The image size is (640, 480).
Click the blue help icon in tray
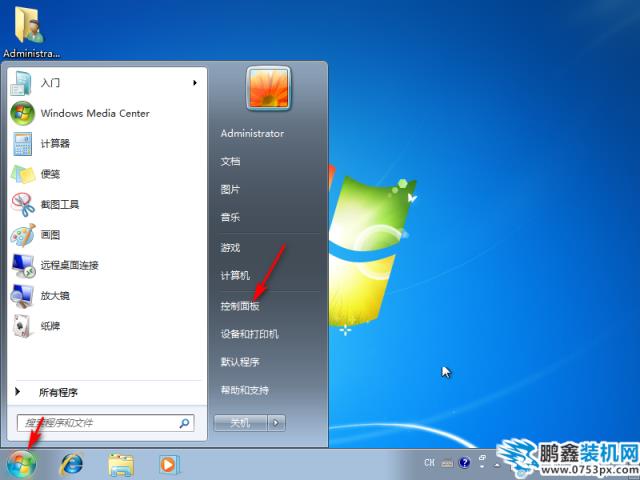(464, 463)
